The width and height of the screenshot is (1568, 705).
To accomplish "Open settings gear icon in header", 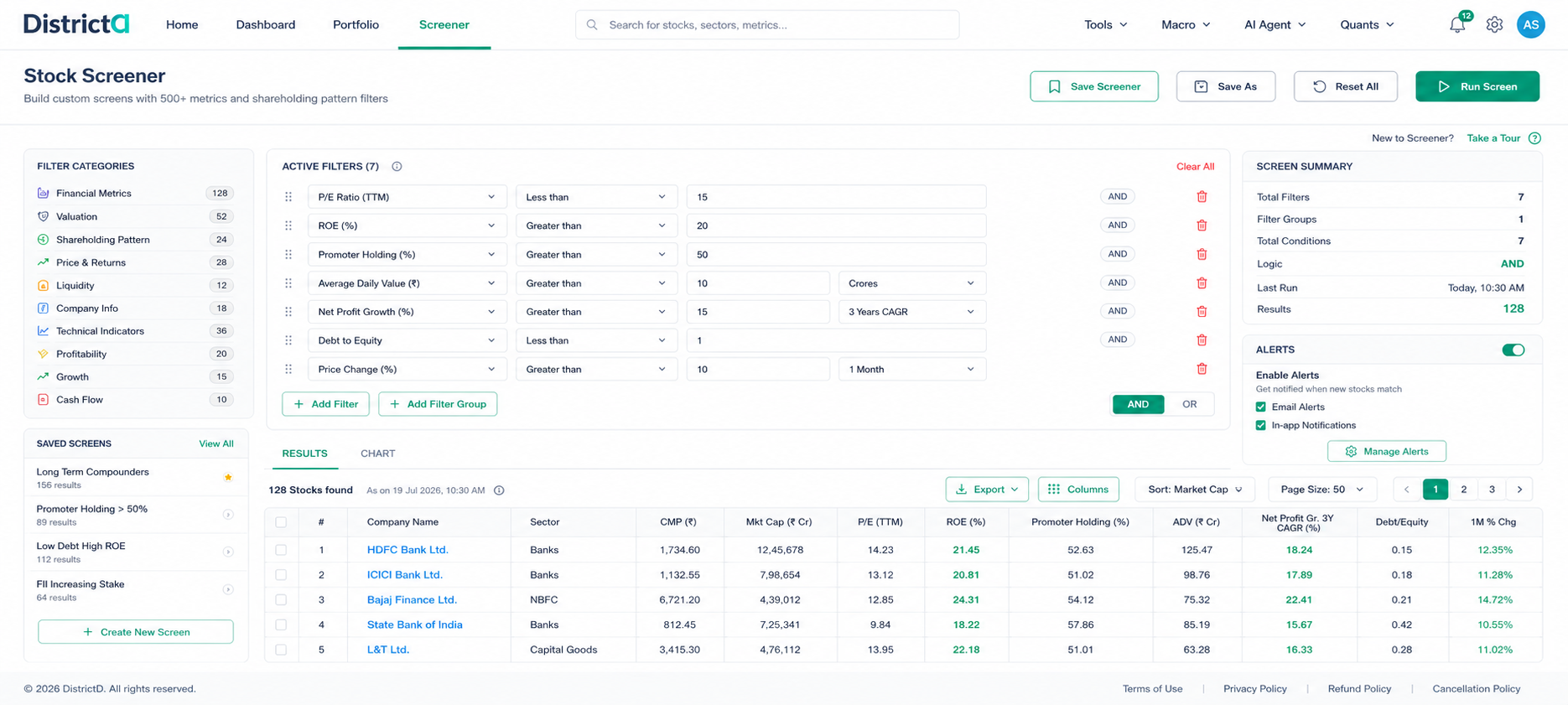I will (1494, 24).
